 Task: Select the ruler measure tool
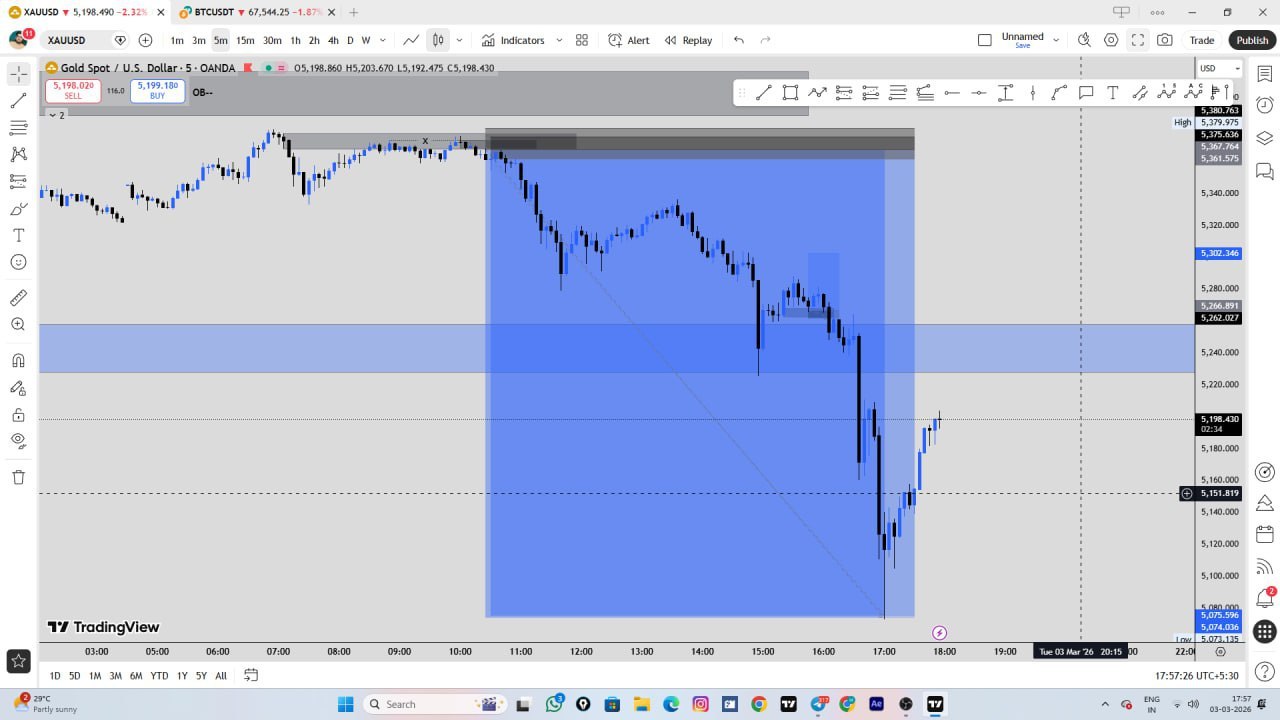pos(18,298)
